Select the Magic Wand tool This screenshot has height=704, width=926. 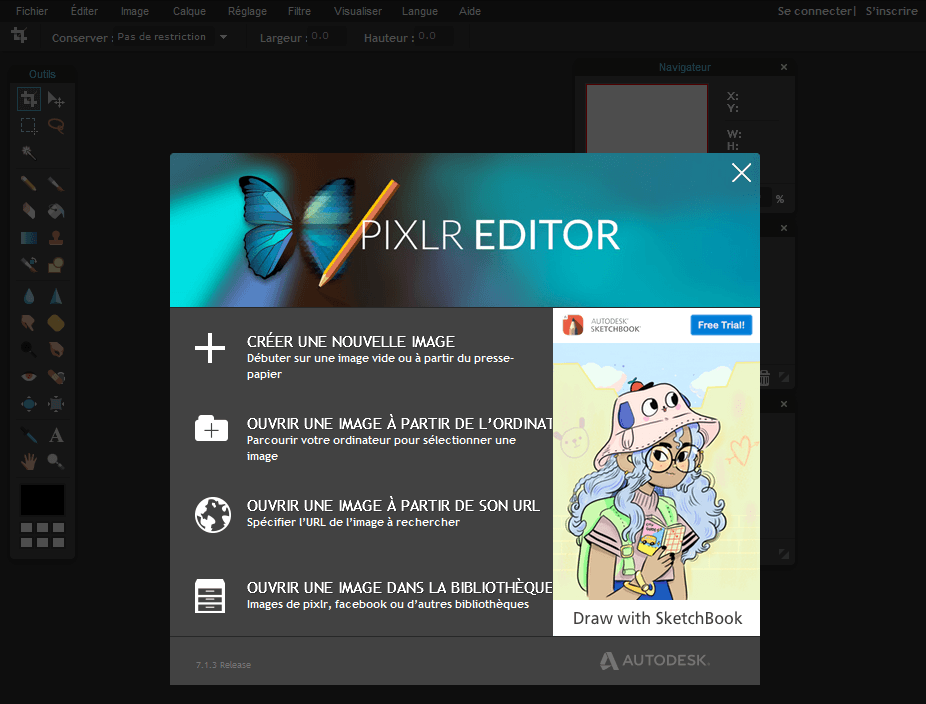click(x=28, y=152)
